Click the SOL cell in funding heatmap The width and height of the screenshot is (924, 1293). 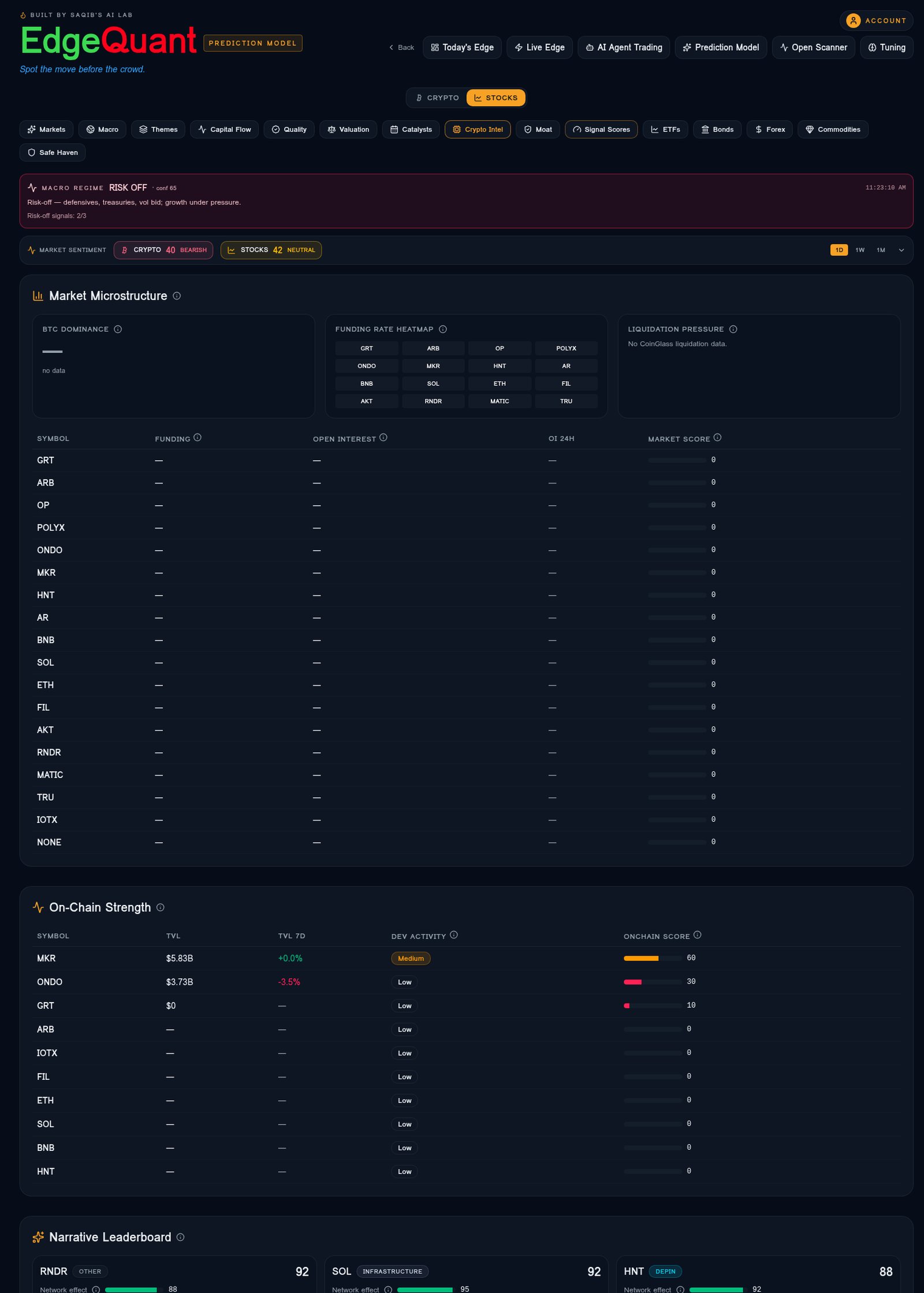tap(433, 383)
